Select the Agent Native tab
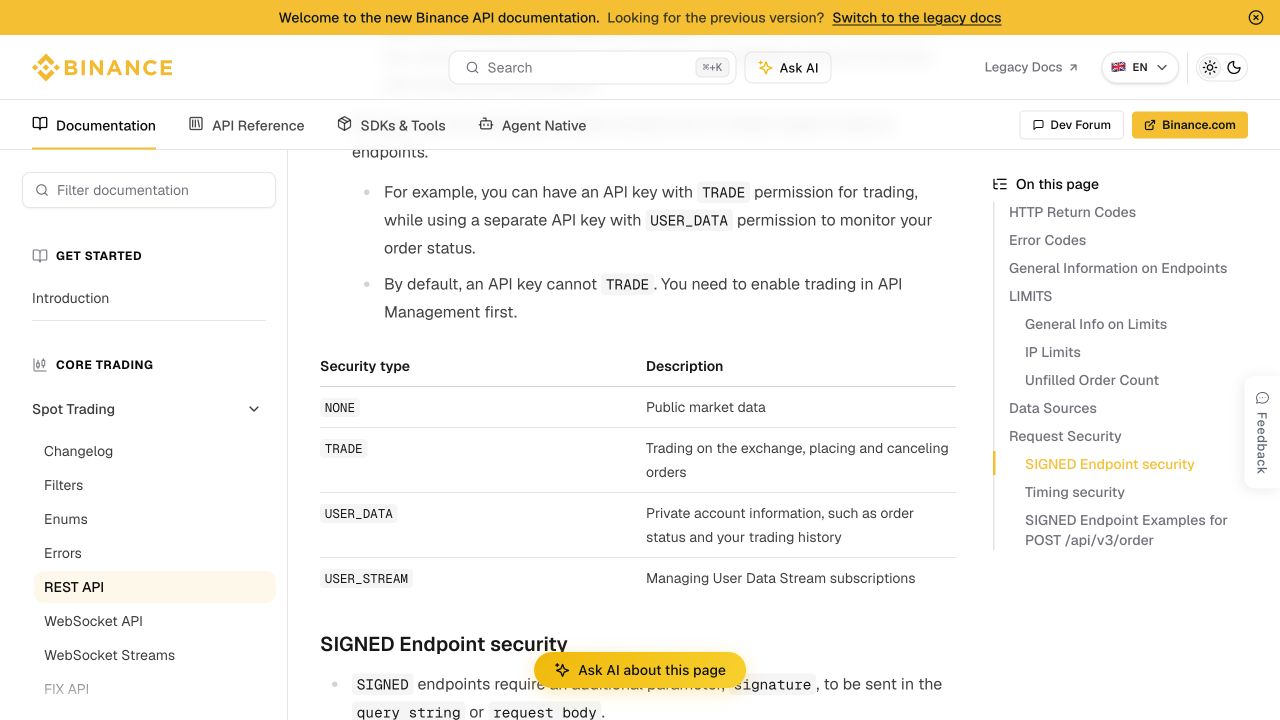1280x720 pixels. point(532,125)
